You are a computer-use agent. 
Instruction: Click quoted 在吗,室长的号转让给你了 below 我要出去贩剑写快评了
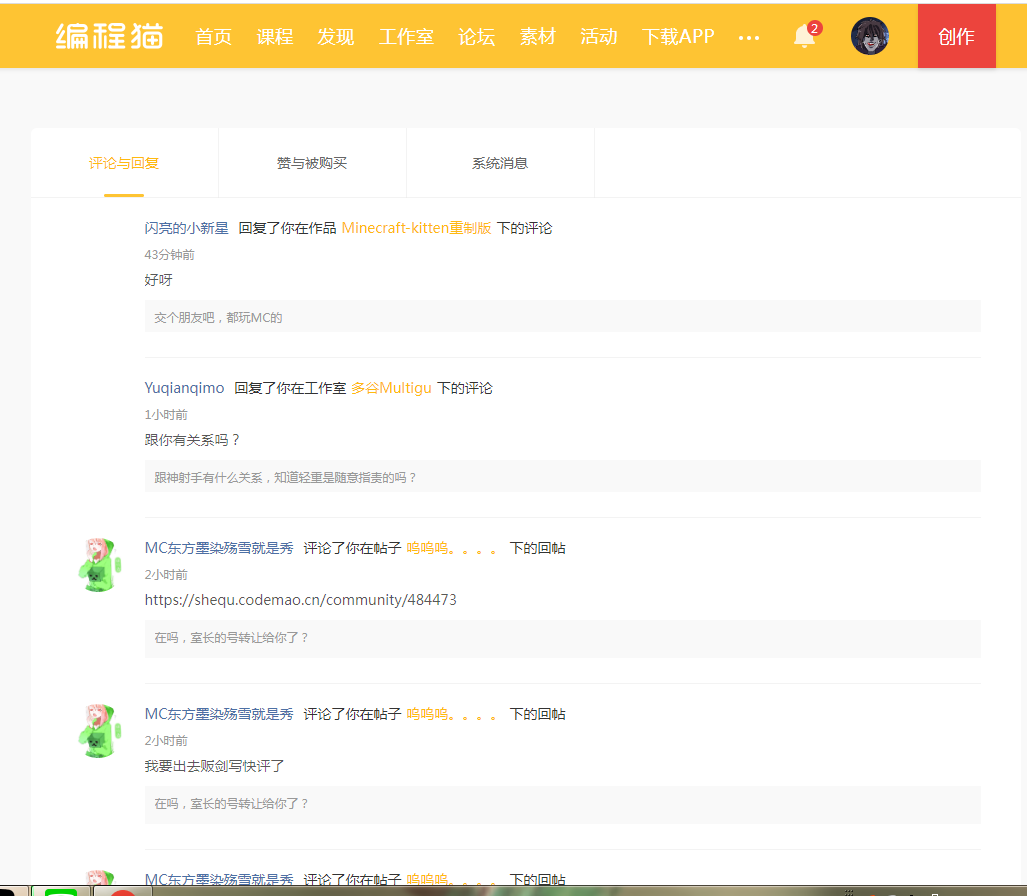click(563, 805)
